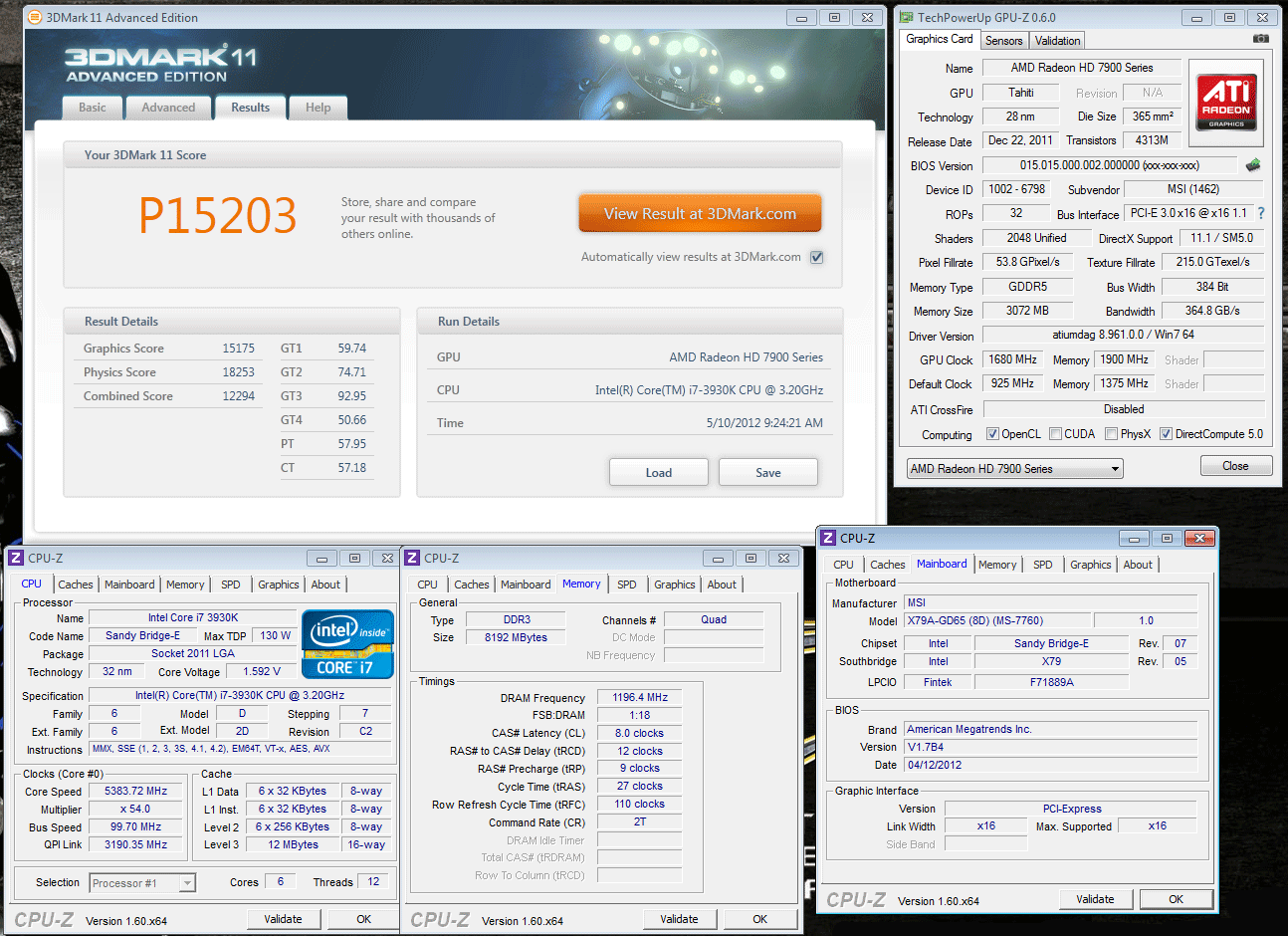The width and height of the screenshot is (1288, 936).
Task: Open the AMD Radeon HD 7900 Series dropdown
Action: pyautogui.click(x=1014, y=468)
